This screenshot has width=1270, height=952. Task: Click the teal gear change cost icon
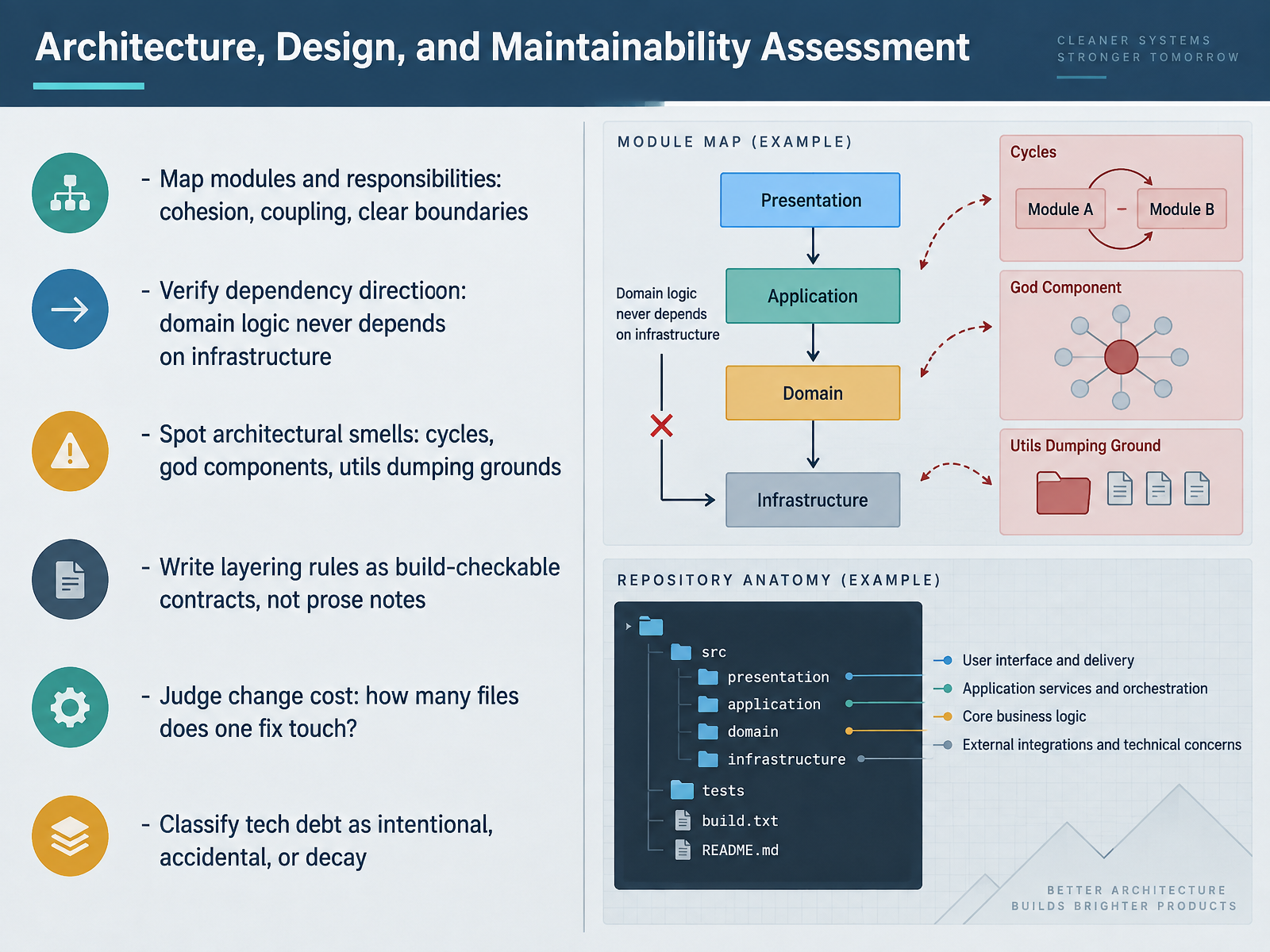(70, 707)
